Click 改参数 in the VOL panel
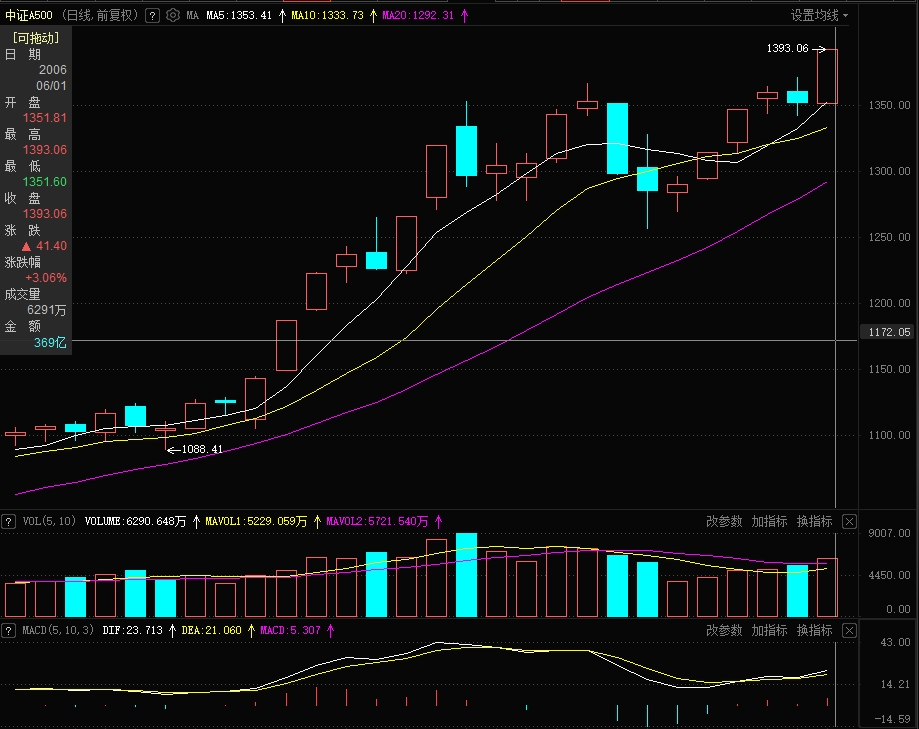 click(724, 522)
